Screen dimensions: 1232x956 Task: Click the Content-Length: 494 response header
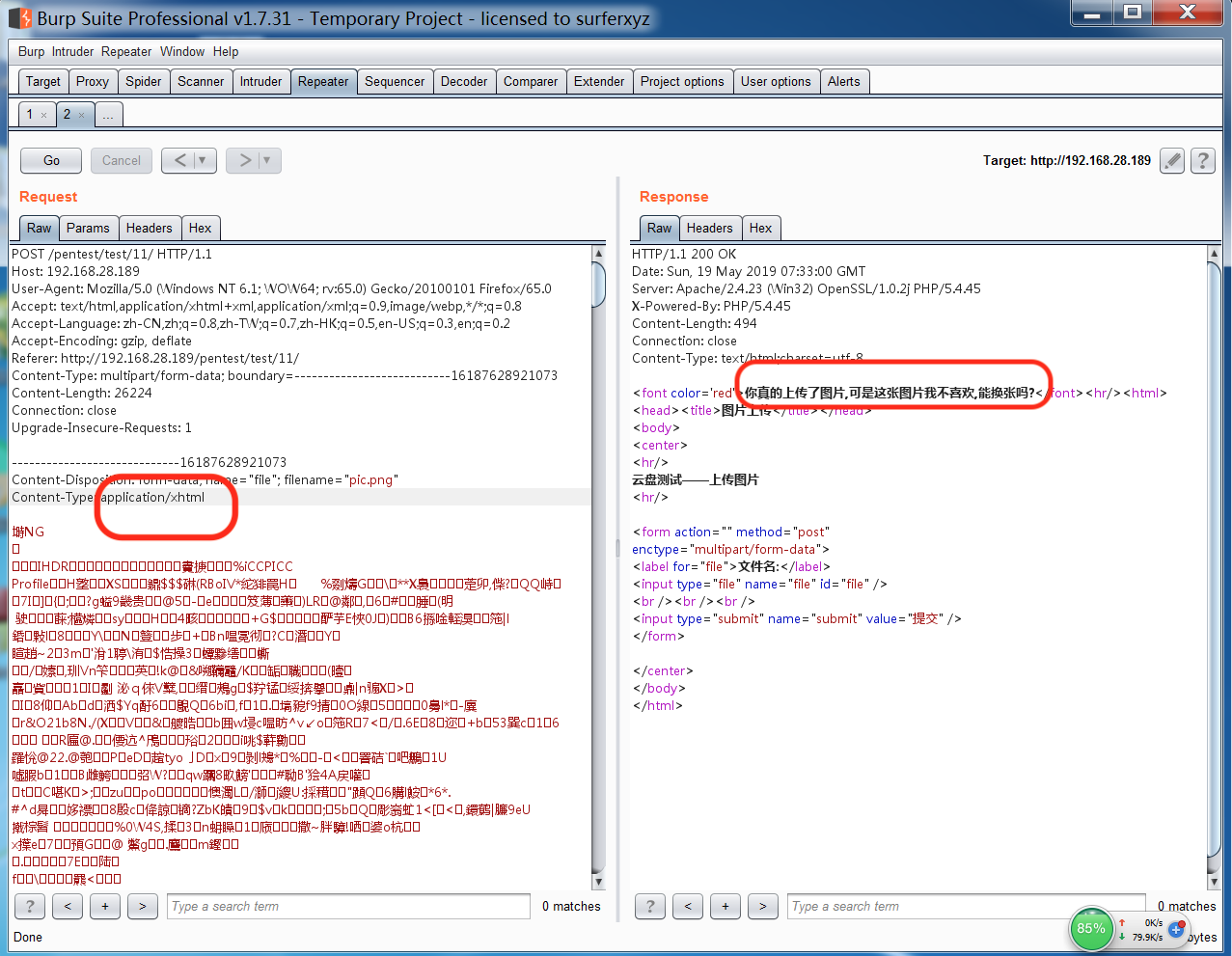(x=695, y=323)
